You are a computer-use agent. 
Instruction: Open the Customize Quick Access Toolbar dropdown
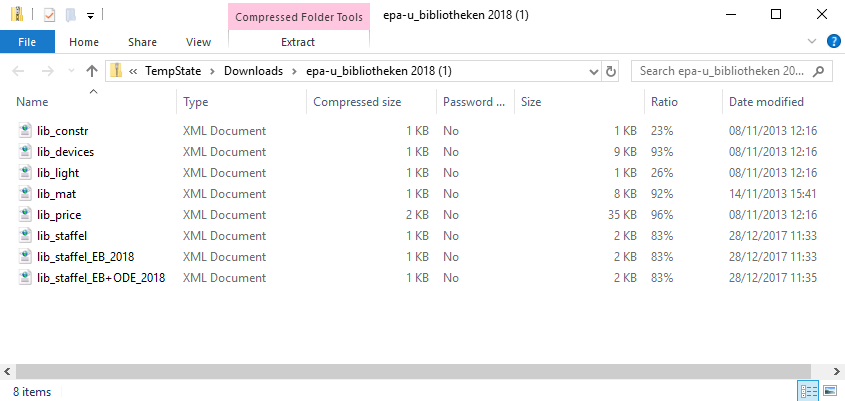point(90,16)
